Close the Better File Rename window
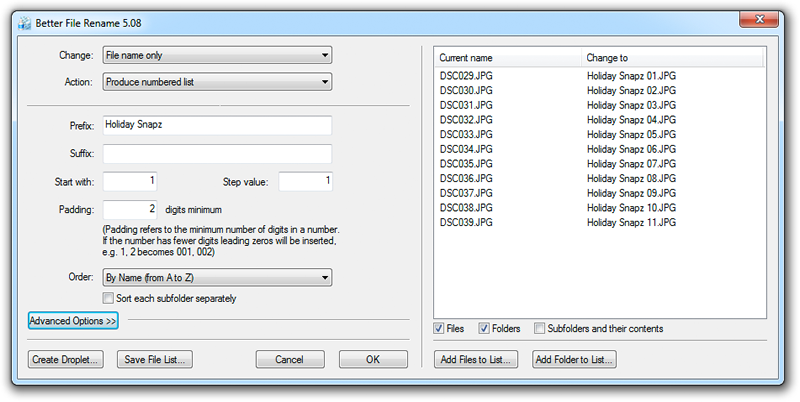Screen dimensions: 800x402 pyautogui.click(x=759, y=19)
